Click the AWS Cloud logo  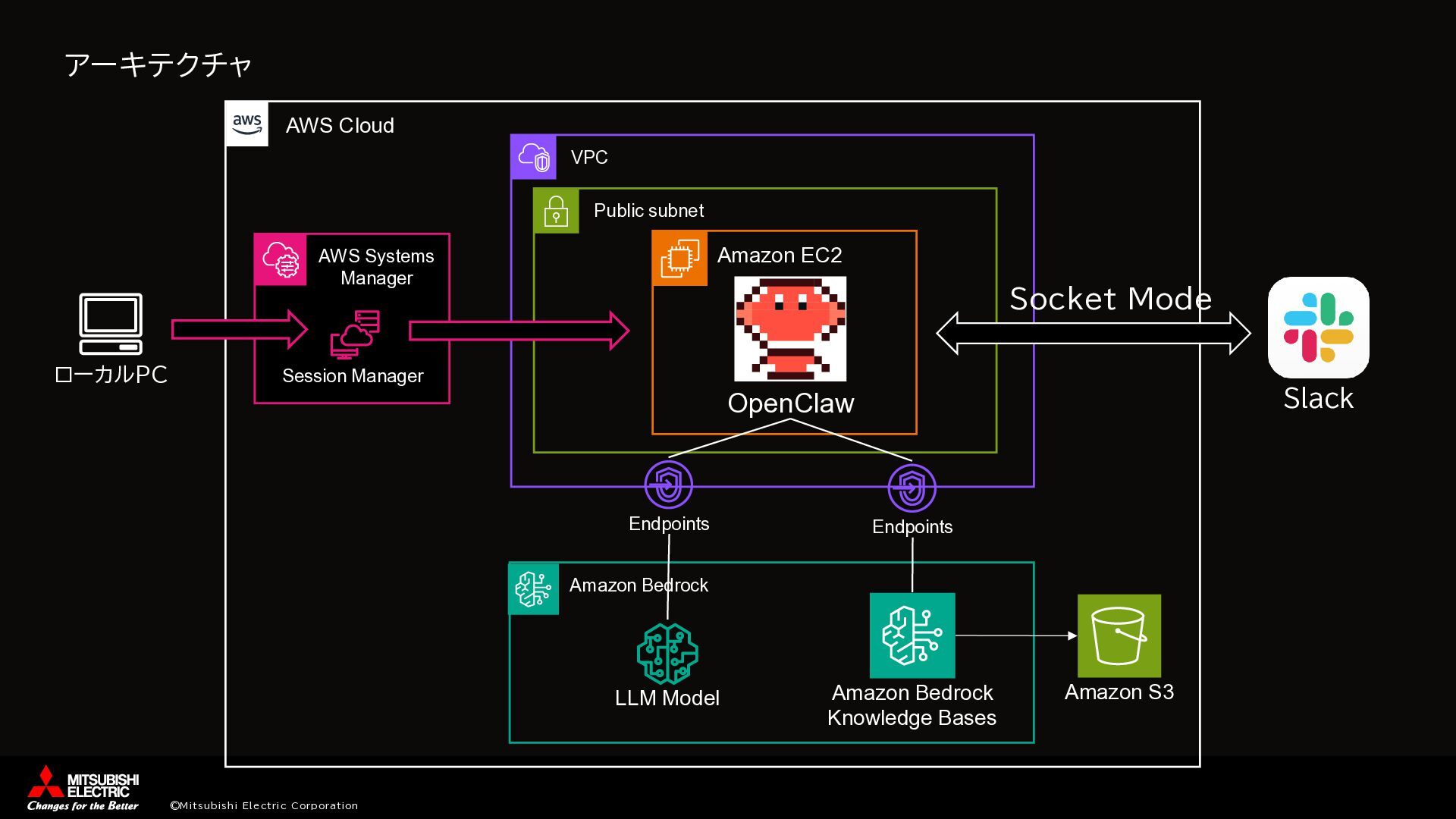tap(247, 124)
